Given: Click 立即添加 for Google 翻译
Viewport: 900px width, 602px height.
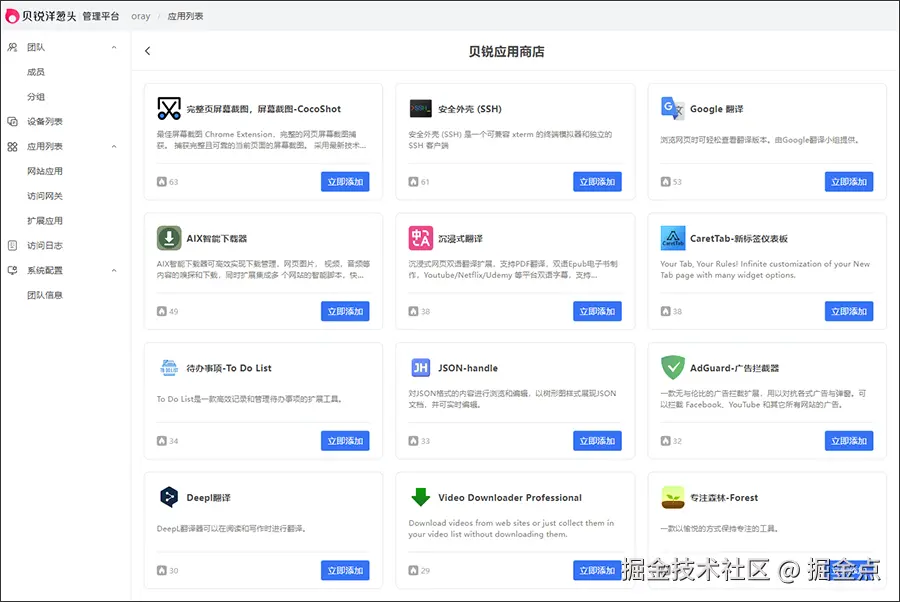Looking at the screenshot, I should tap(849, 181).
